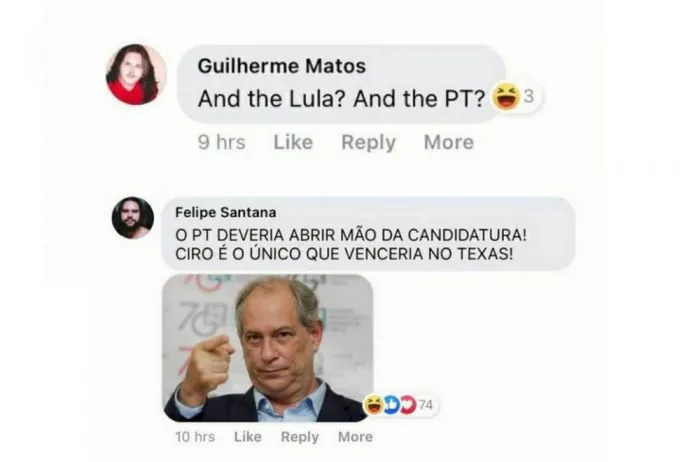Like Guilherme Matos' comment

[x=293, y=142]
